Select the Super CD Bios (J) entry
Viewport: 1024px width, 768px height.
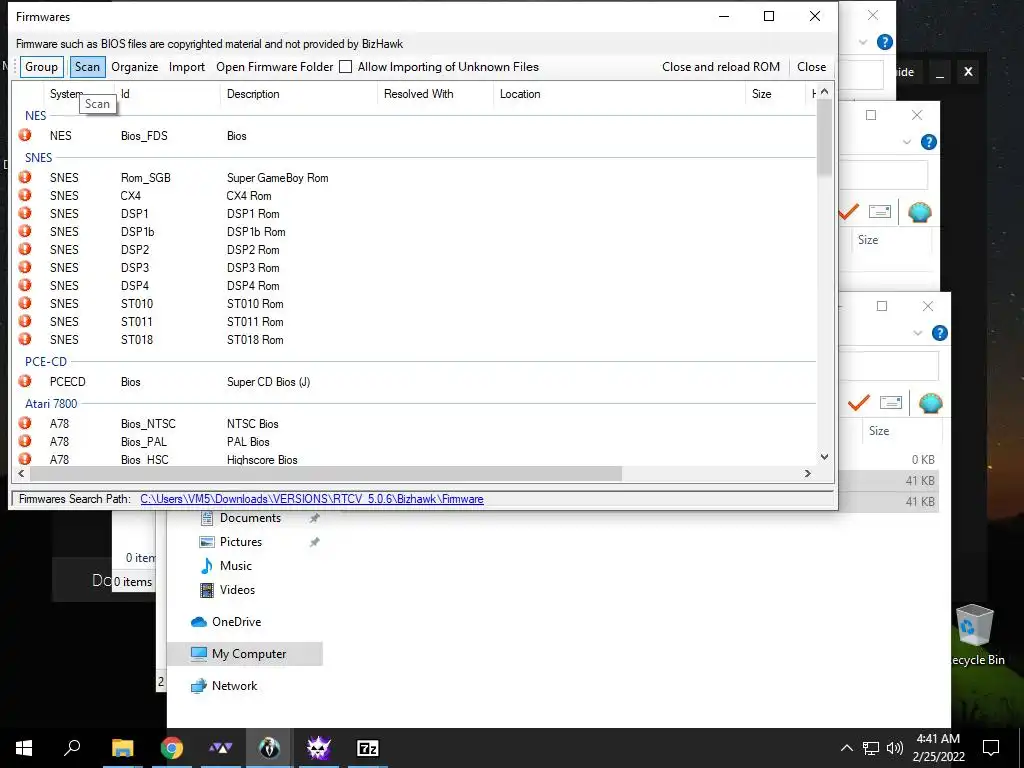pyautogui.click(x=268, y=382)
